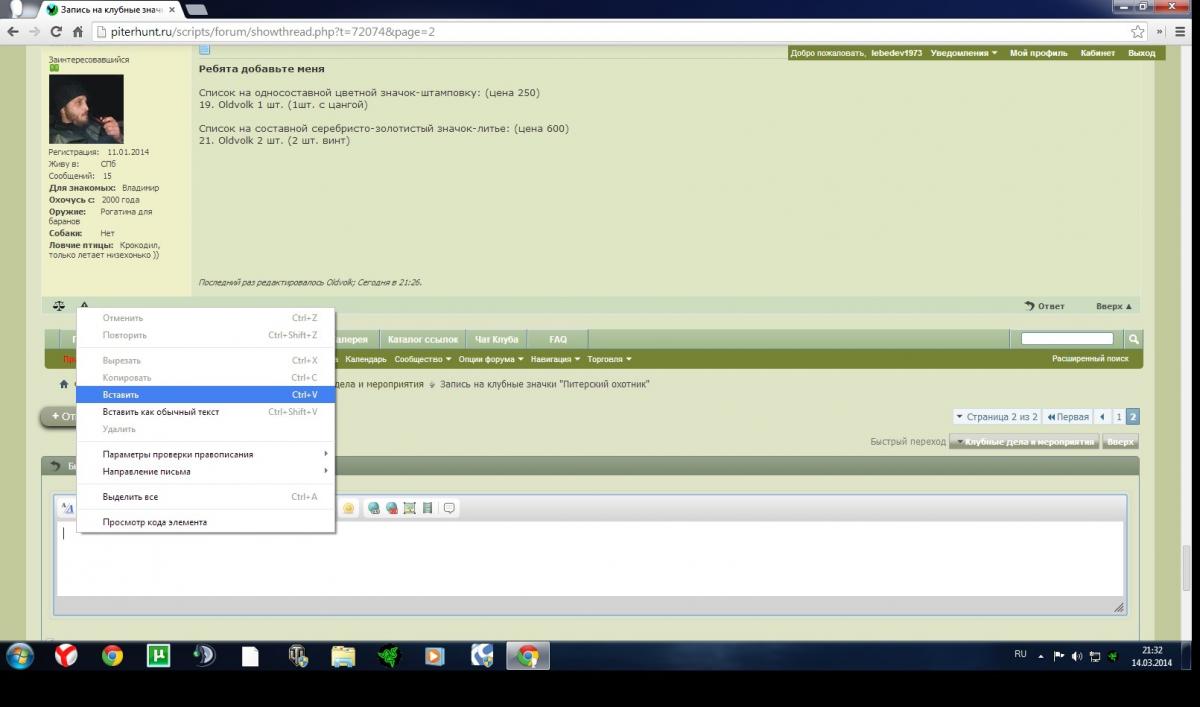Open the Страница 2 из 2 page selector

(x=996, y=416)
